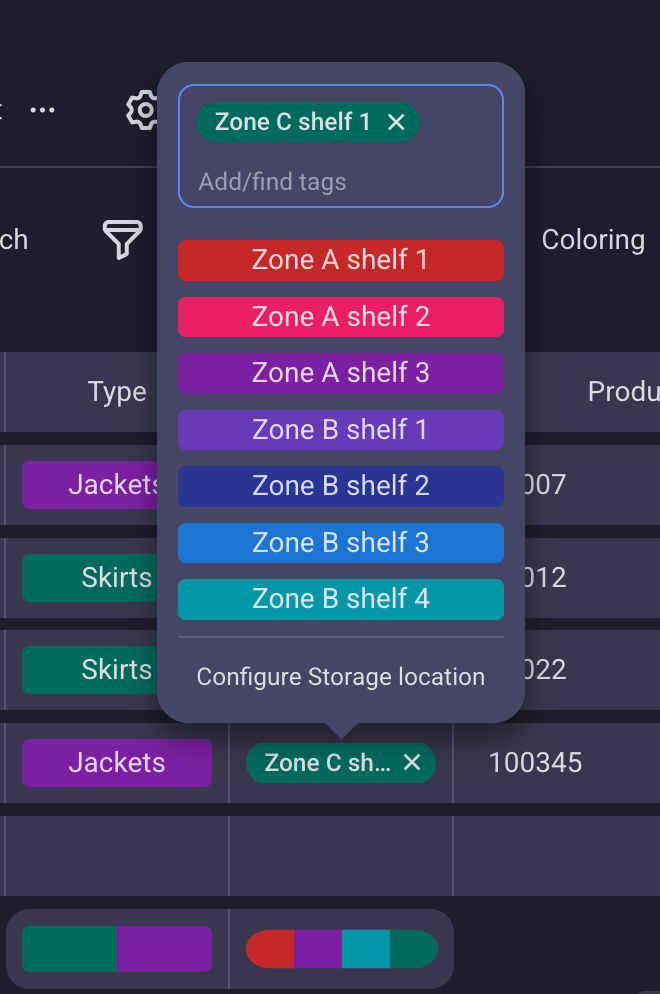660x994 pixels.
Task: Pick the Zone B shelf 3 tag
Action: click(x=340, y=542)
